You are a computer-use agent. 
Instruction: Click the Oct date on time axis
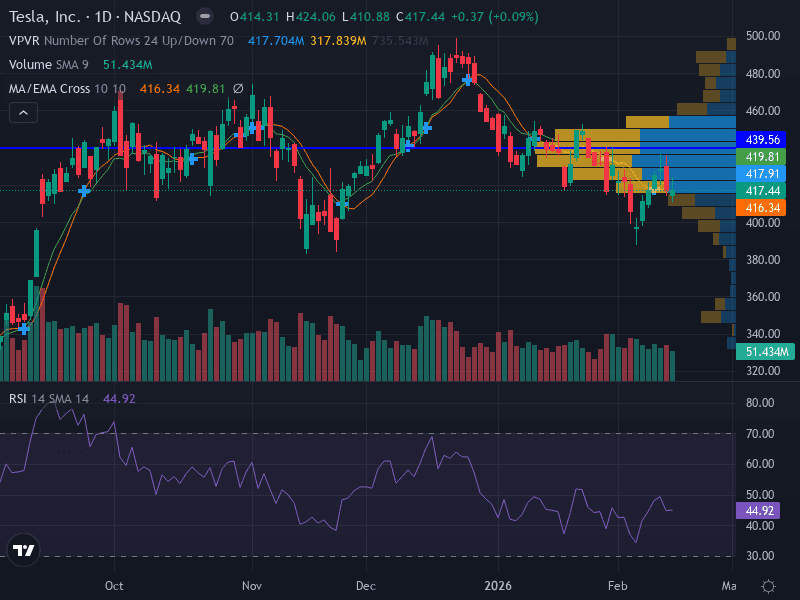(114, 586)
